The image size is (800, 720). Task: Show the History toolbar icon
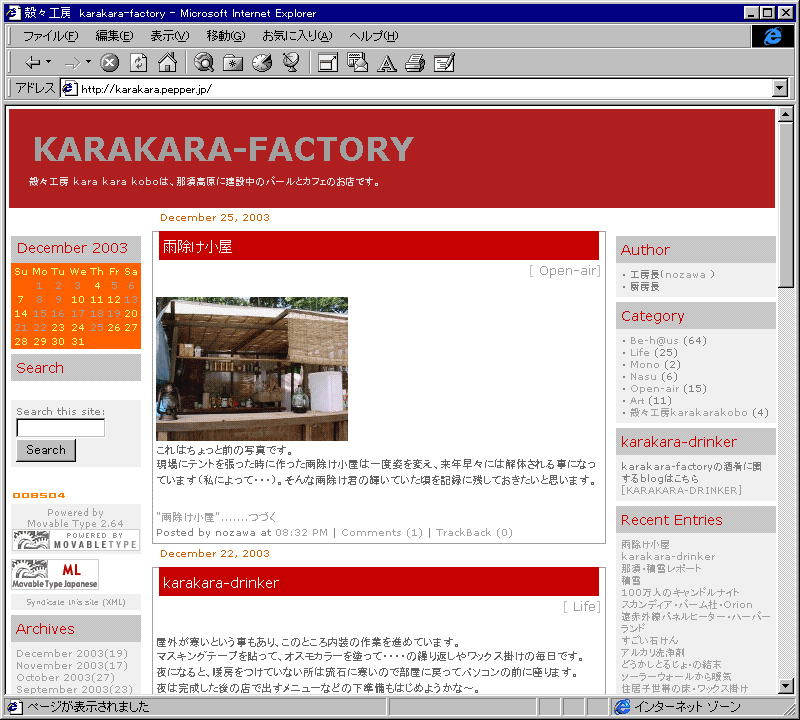click(x=262, y=63)
